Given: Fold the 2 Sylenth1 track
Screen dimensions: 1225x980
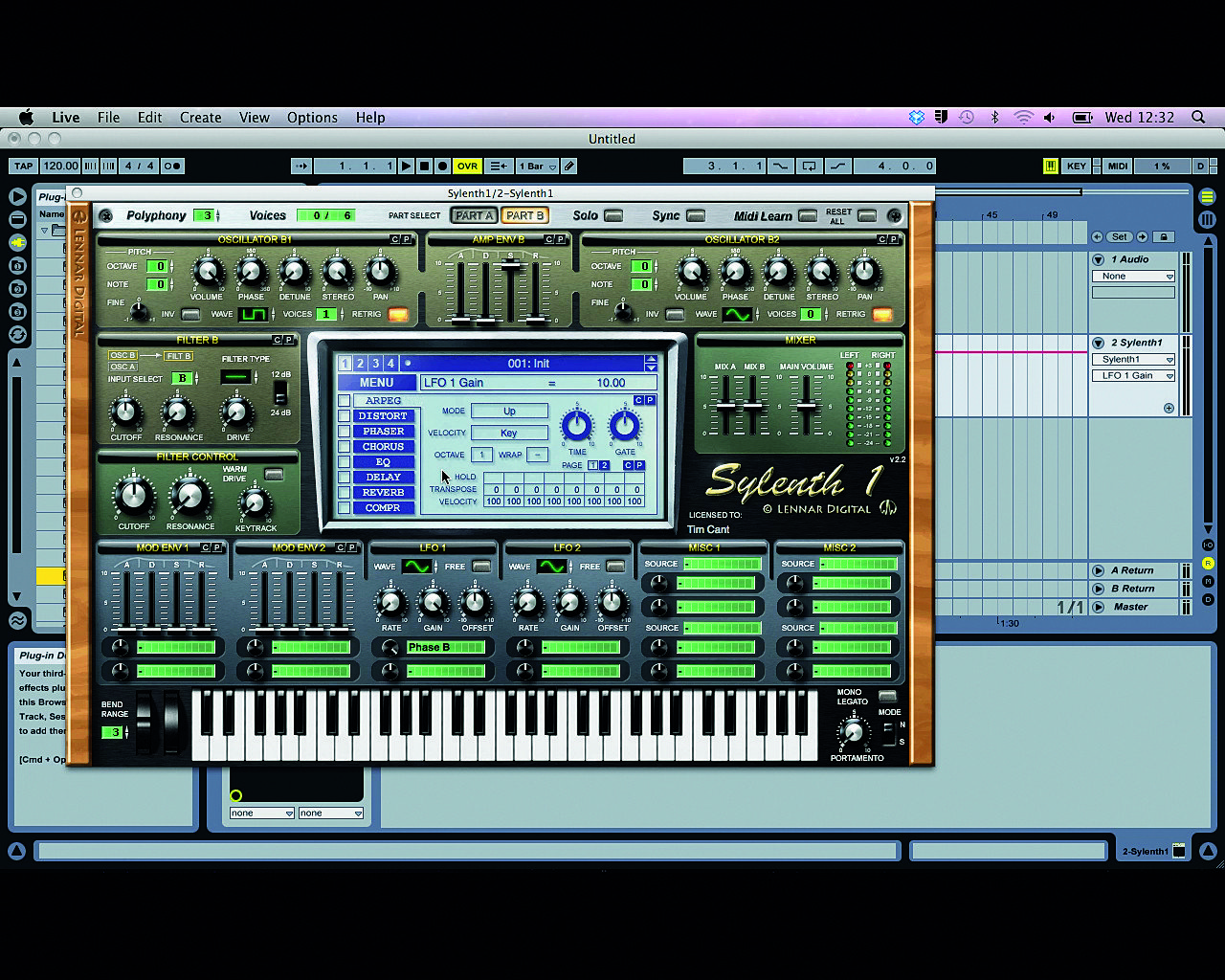Looking at the screenshot, I should tap(1099, 343).
